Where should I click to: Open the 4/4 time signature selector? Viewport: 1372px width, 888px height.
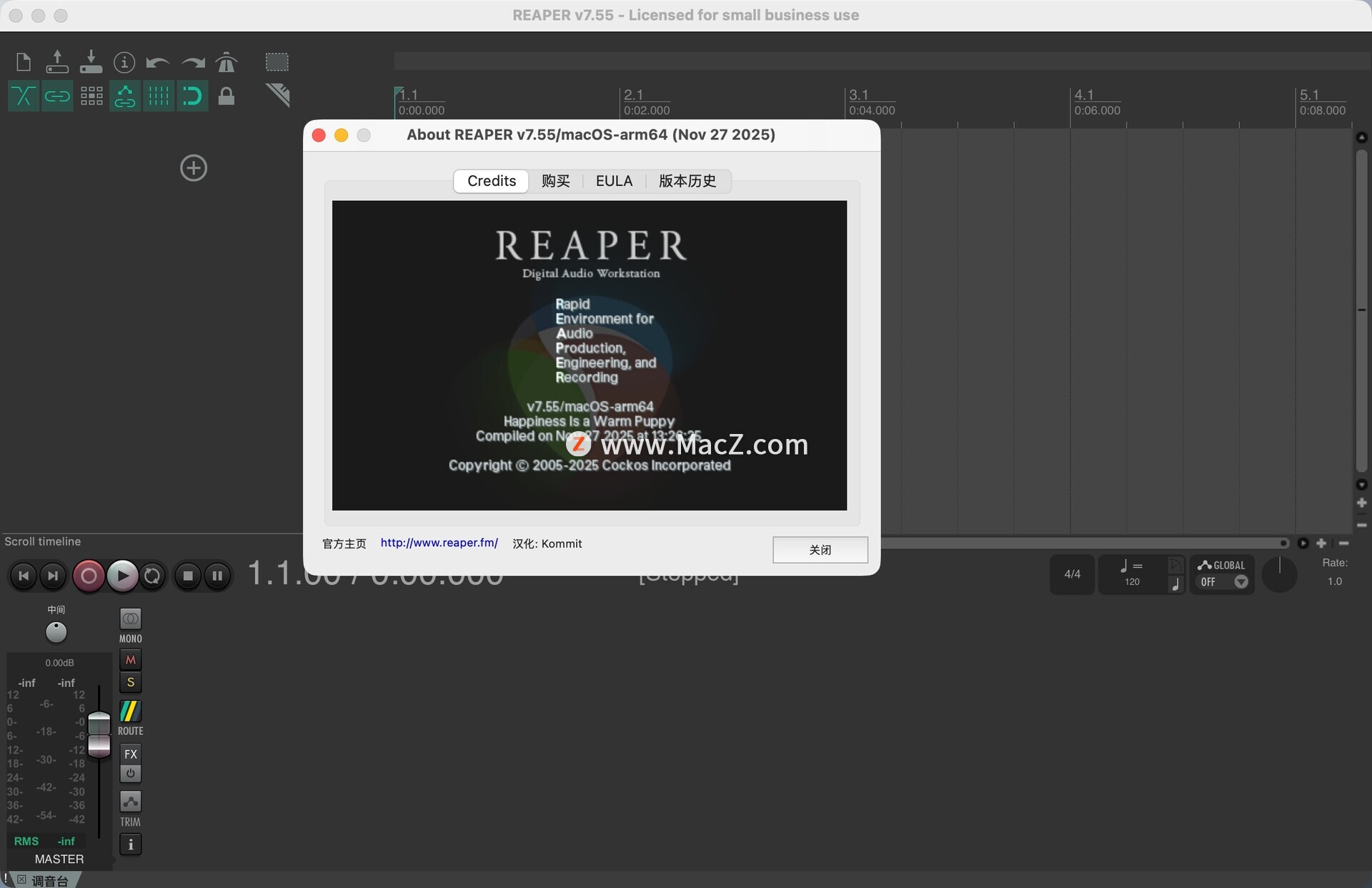(x=1072, y=574)
